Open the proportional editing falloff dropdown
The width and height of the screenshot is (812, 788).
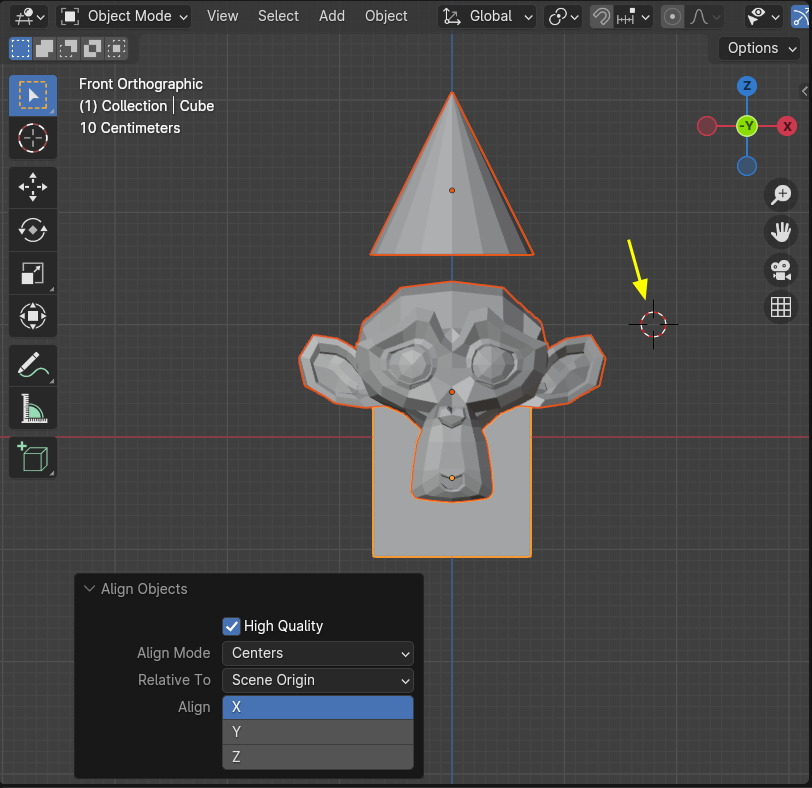click(x=705, y=17)
